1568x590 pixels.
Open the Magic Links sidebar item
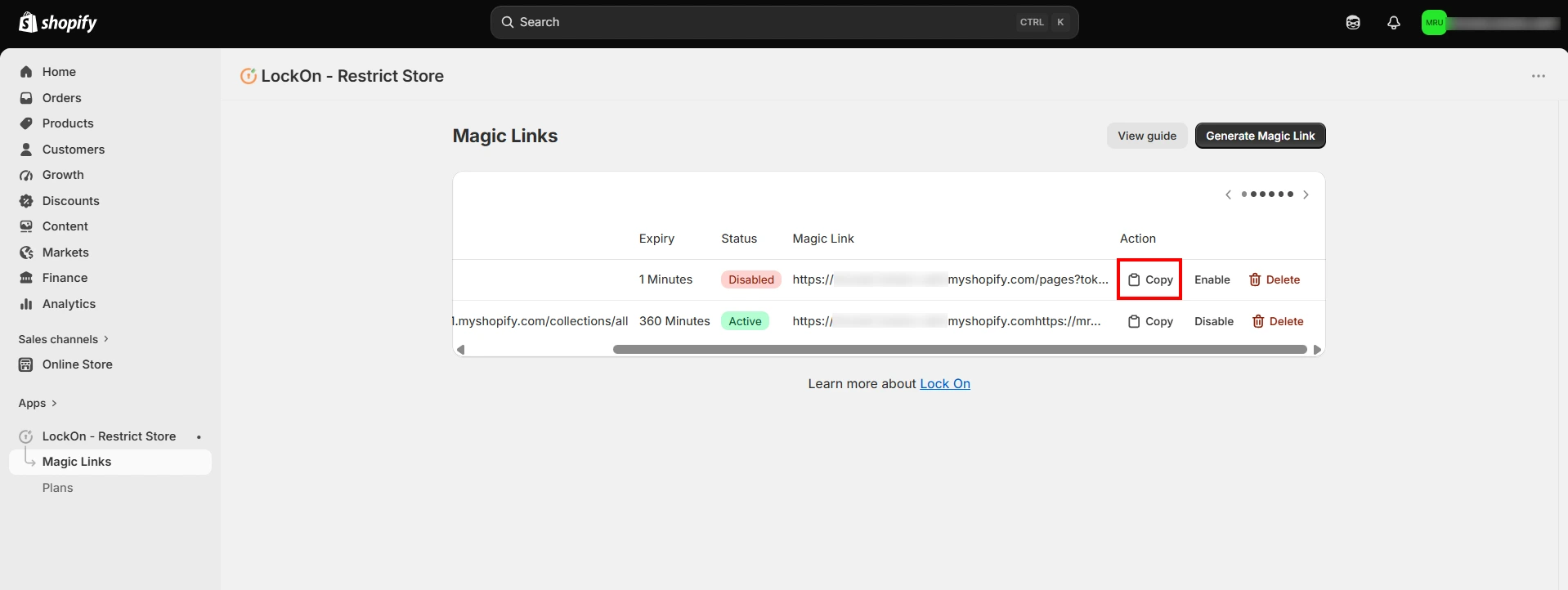coord(110,462)
